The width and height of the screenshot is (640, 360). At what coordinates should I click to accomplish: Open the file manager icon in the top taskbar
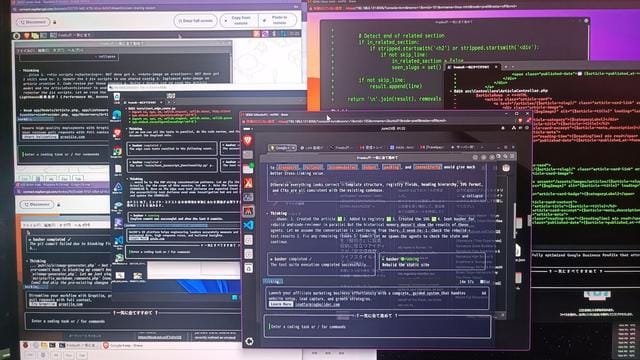click(x=35, y=36)
